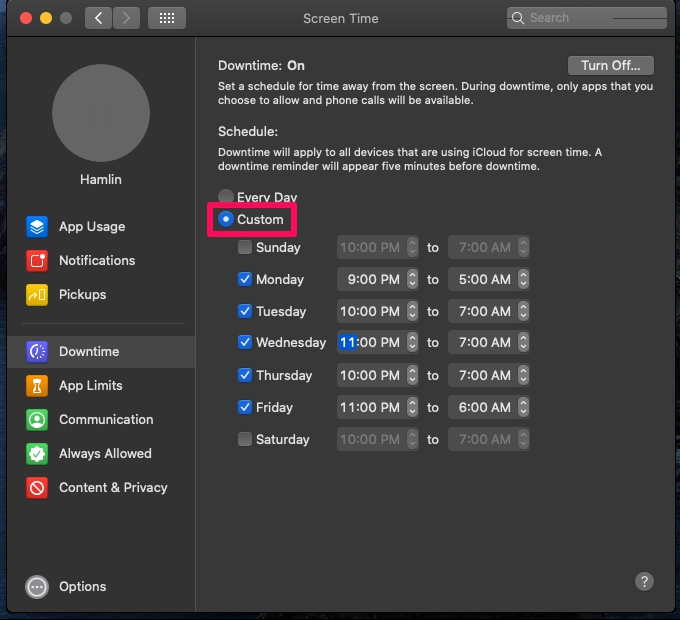This screenshot has width=680, height=620.
Task: Click the App Usage sidebar icon
Action: coord(37,227)
